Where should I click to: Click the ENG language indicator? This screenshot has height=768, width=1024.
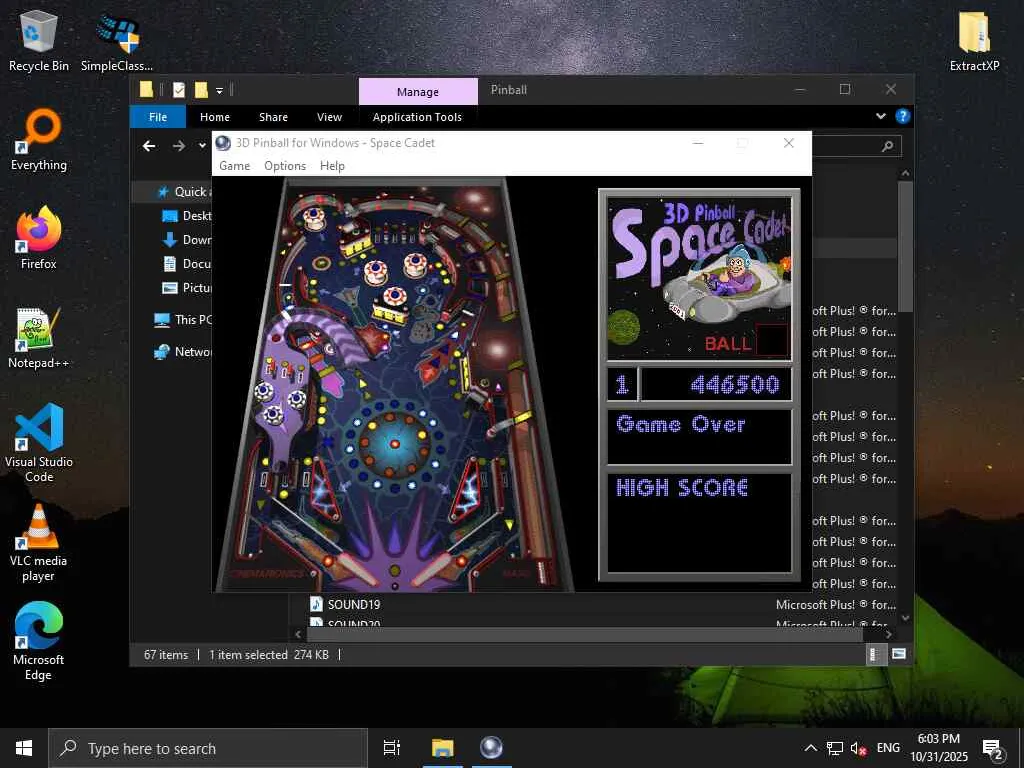(888, 748)
